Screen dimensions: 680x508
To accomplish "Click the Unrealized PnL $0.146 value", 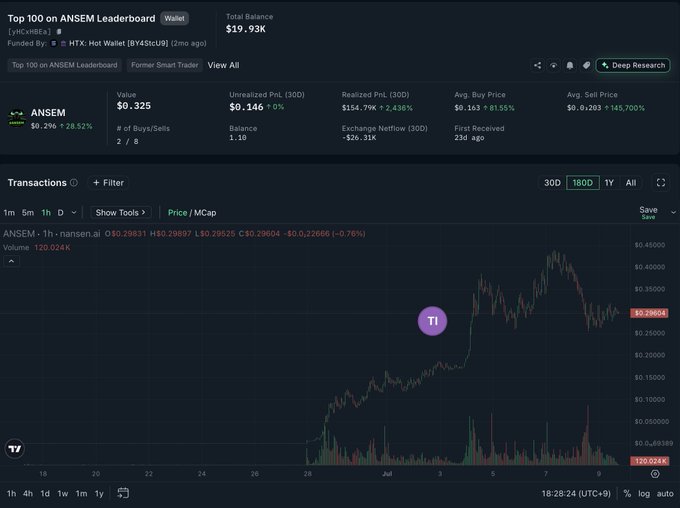I will [246, 107].
